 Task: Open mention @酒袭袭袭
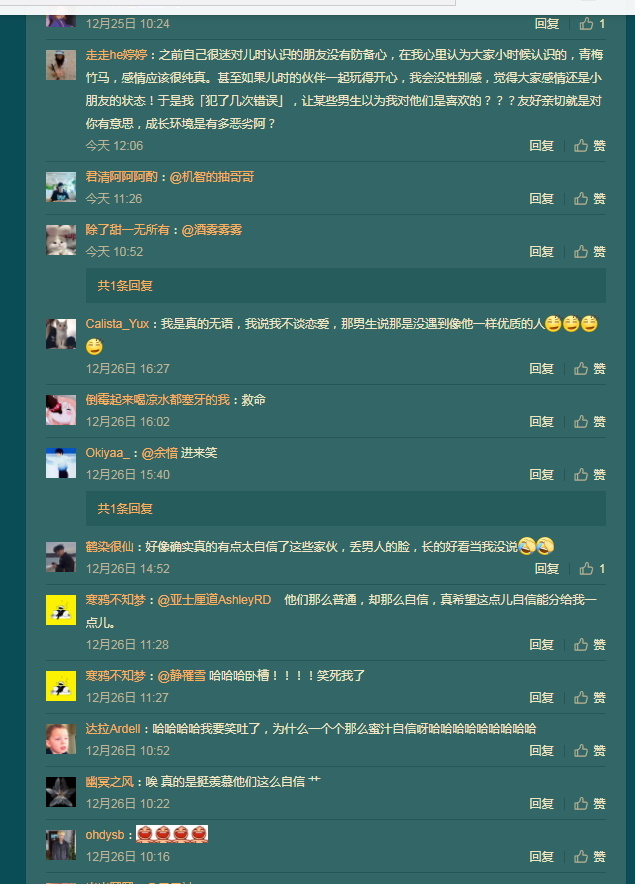click(212, 230)
